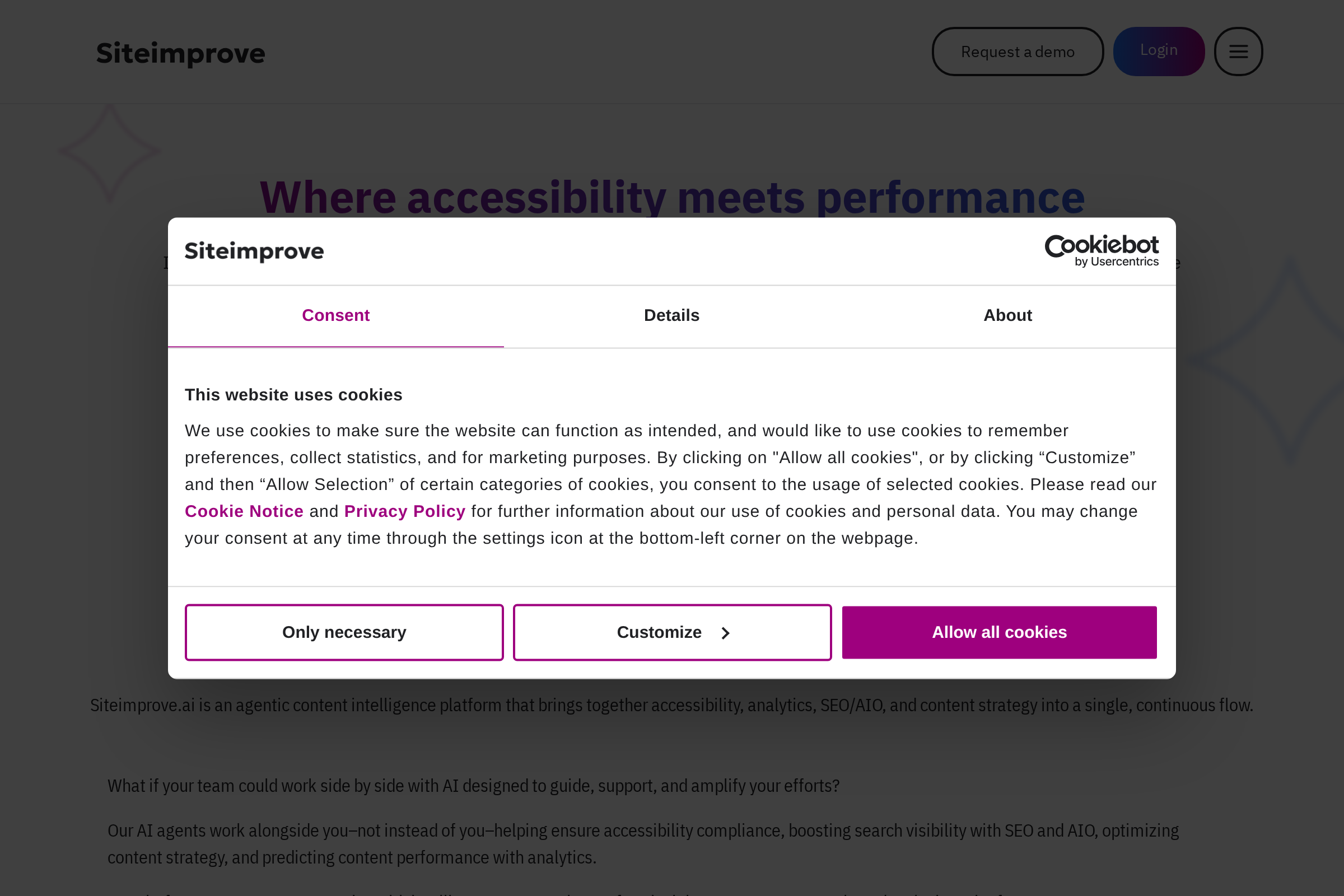The width and height of the screenshot is (1344, 896).
Task: Expand cookie categories via the Customize chevron
Action: pyautogui.click(x=725, y=633)
